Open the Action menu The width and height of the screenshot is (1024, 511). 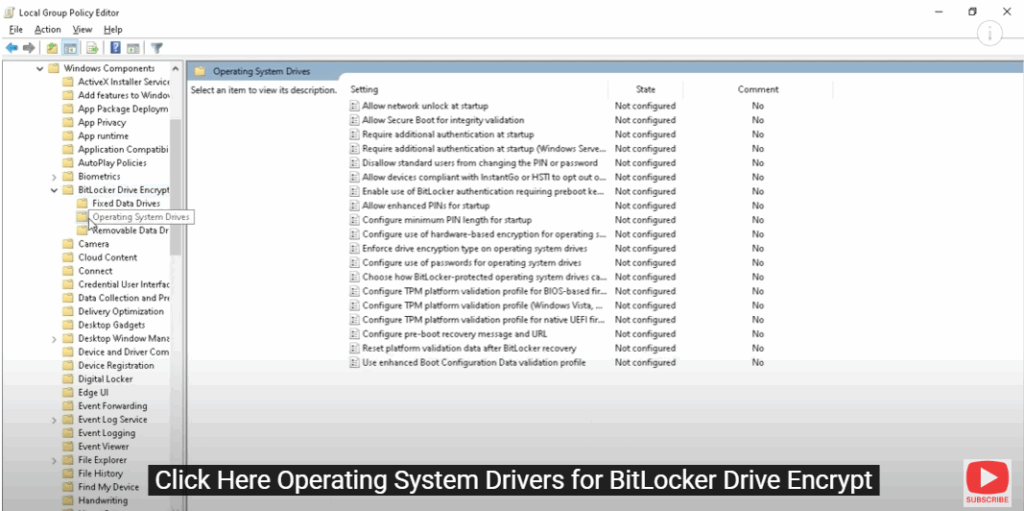point(48,29)
